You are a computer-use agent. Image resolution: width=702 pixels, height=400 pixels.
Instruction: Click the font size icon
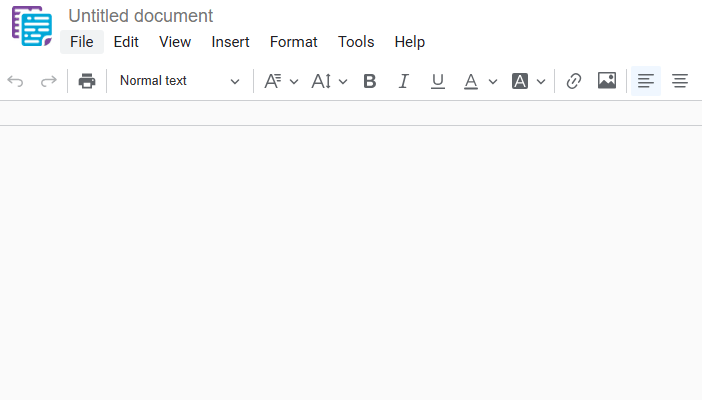pyautogui.click(x=321, y=81)
